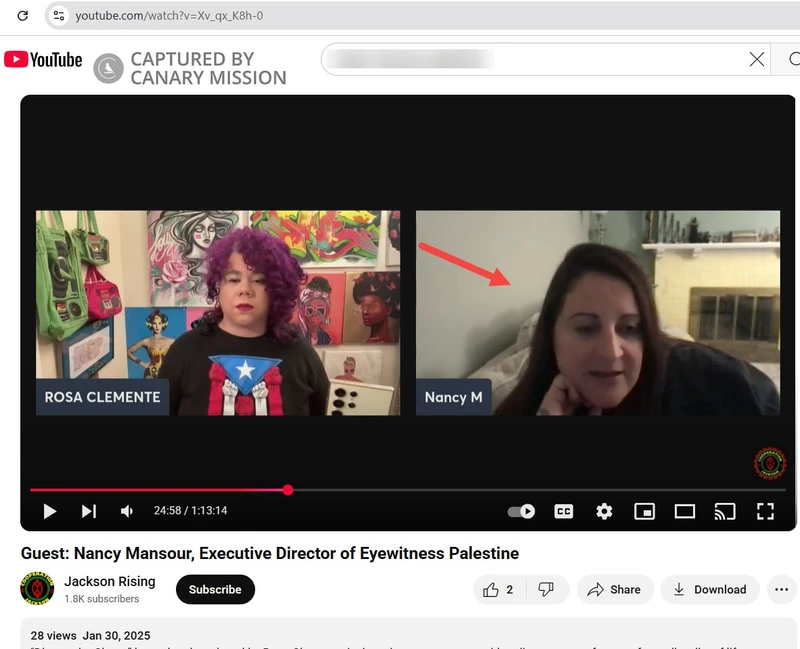Open the Jackson Rising channel name link
Viewport: 800px width, 649px height.
(x=110, y=581)
